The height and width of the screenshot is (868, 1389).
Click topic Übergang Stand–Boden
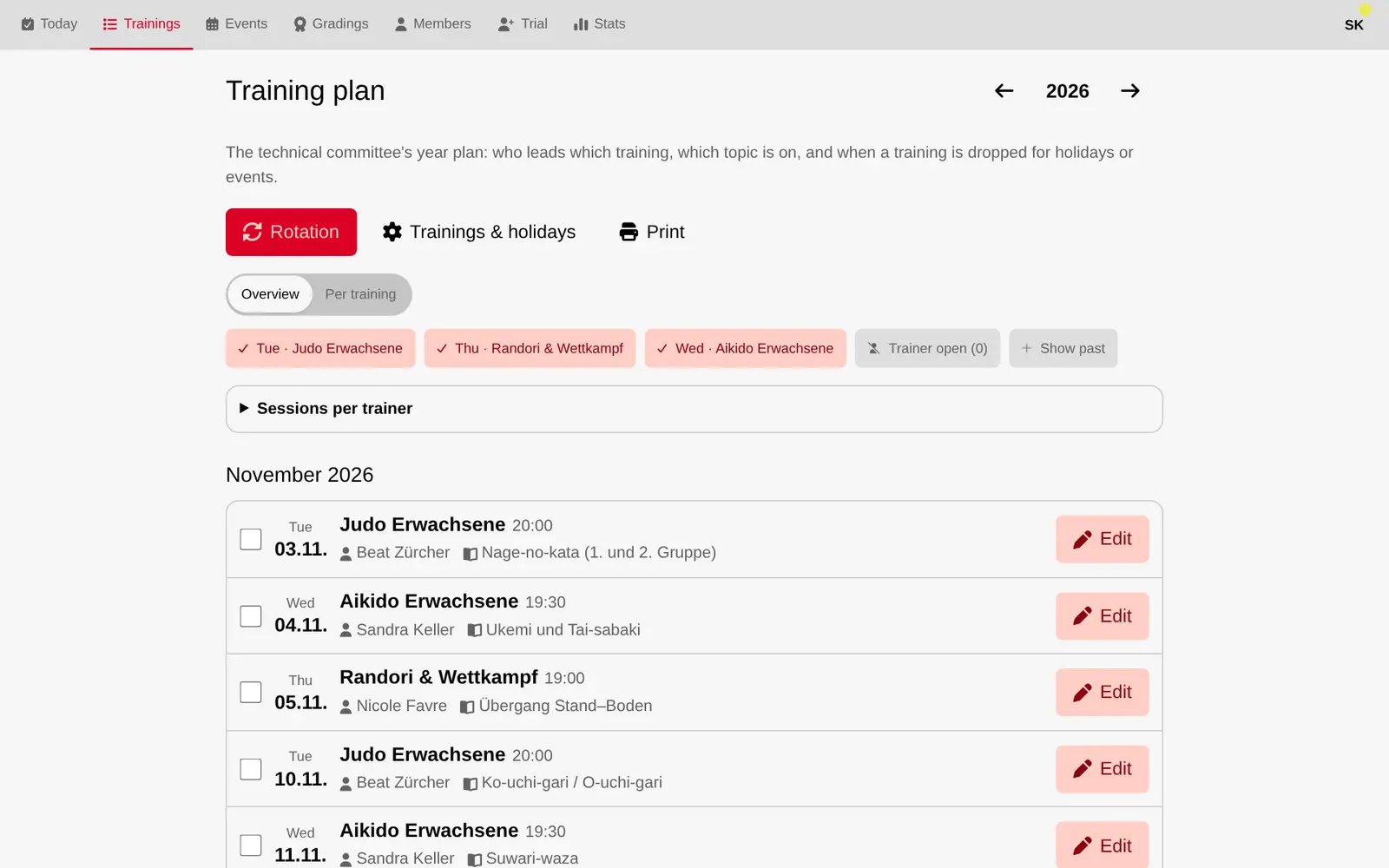click(566, 707)
